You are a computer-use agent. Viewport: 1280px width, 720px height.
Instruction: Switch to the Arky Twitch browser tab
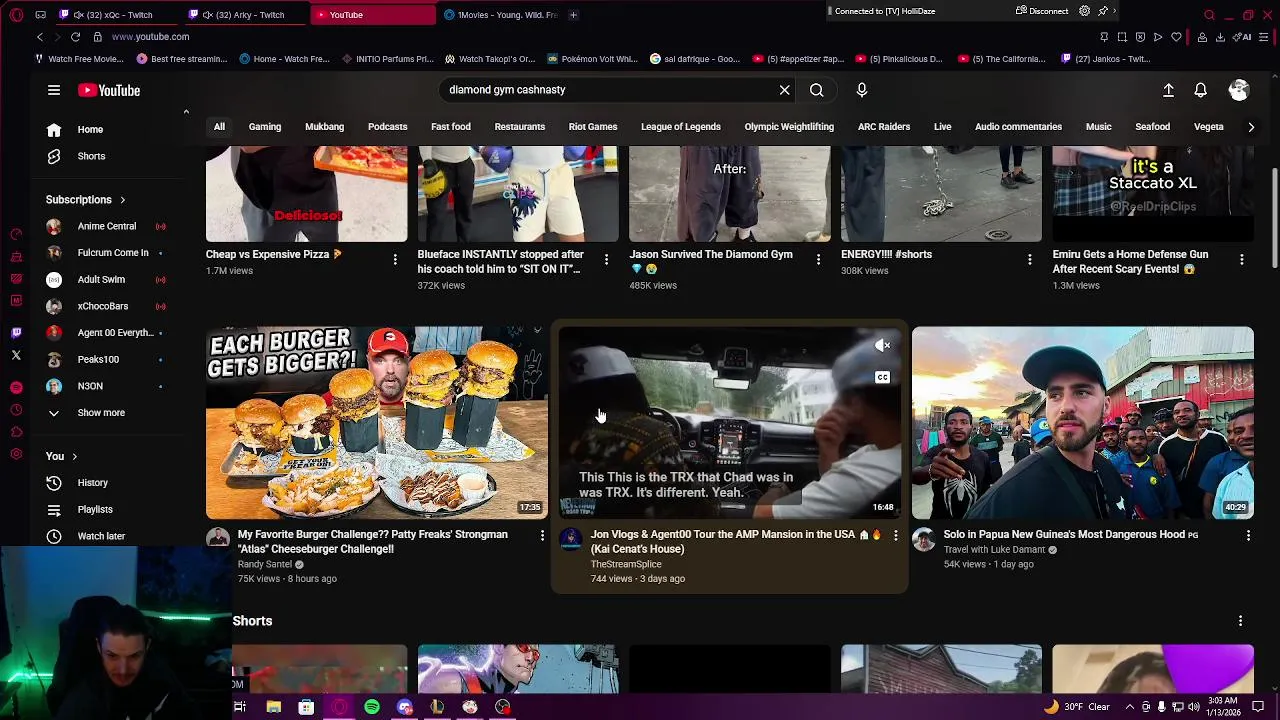(243, 15)
